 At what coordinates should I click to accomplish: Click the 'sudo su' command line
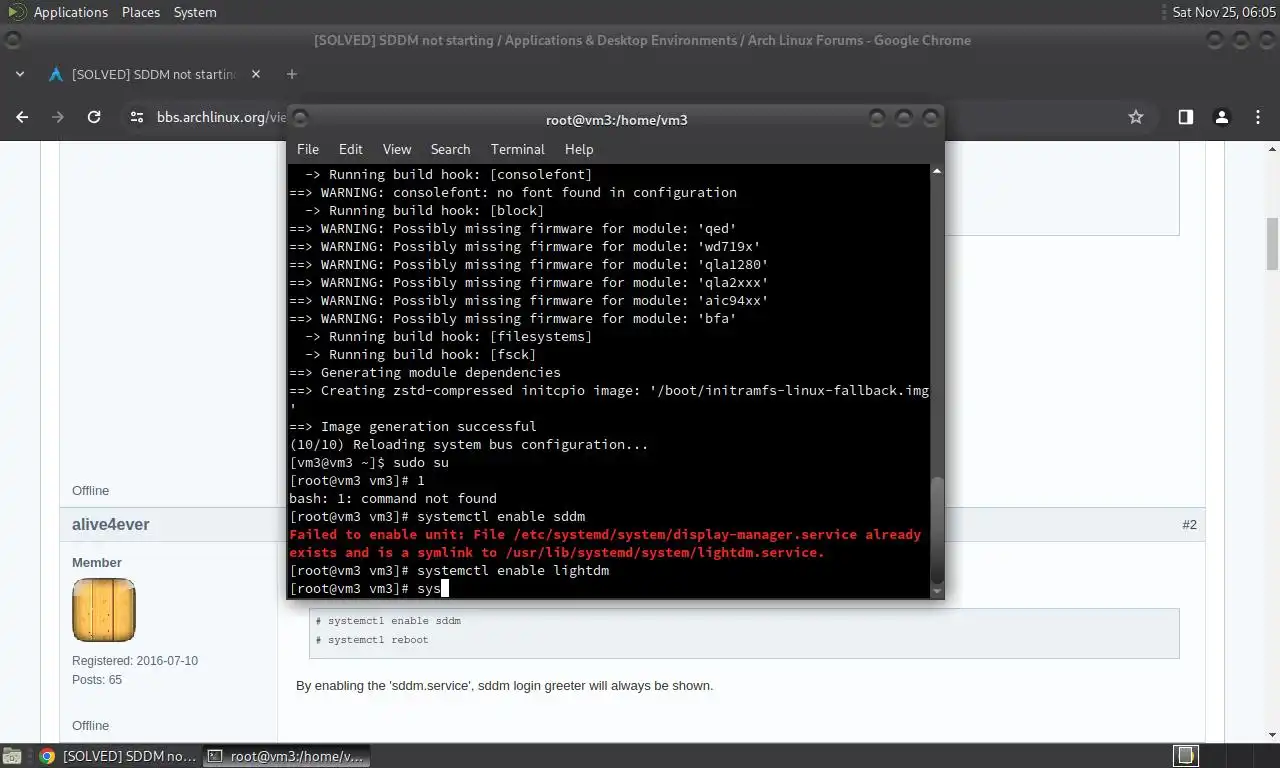[369, 462]
